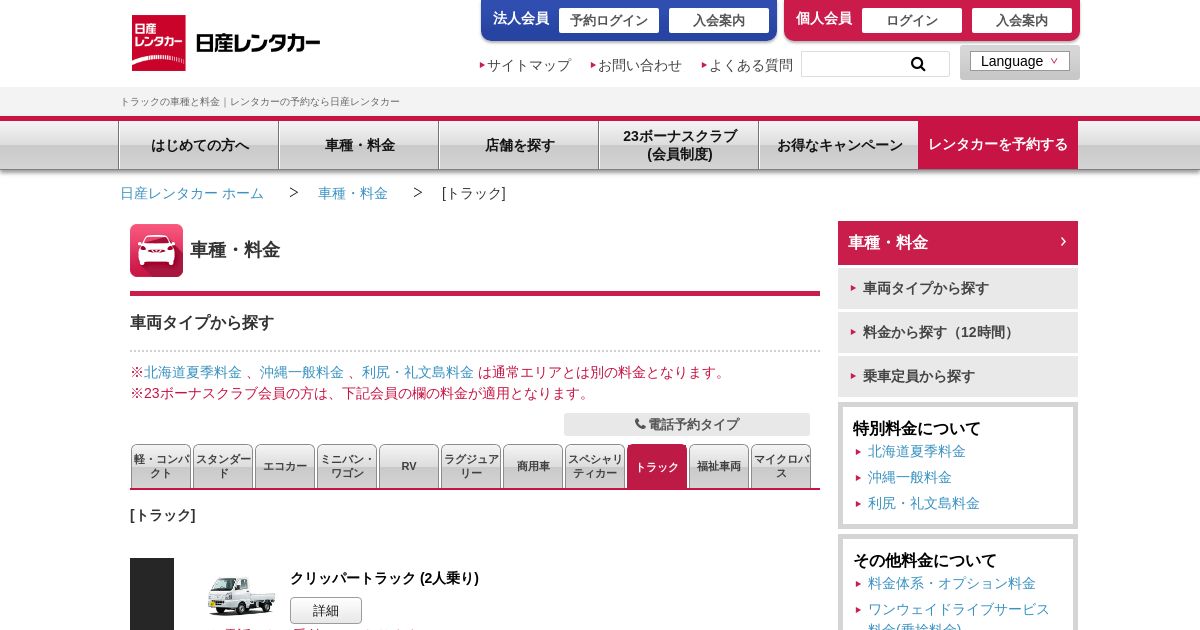Open the お得なキャンペーン menu

[839, 145]
